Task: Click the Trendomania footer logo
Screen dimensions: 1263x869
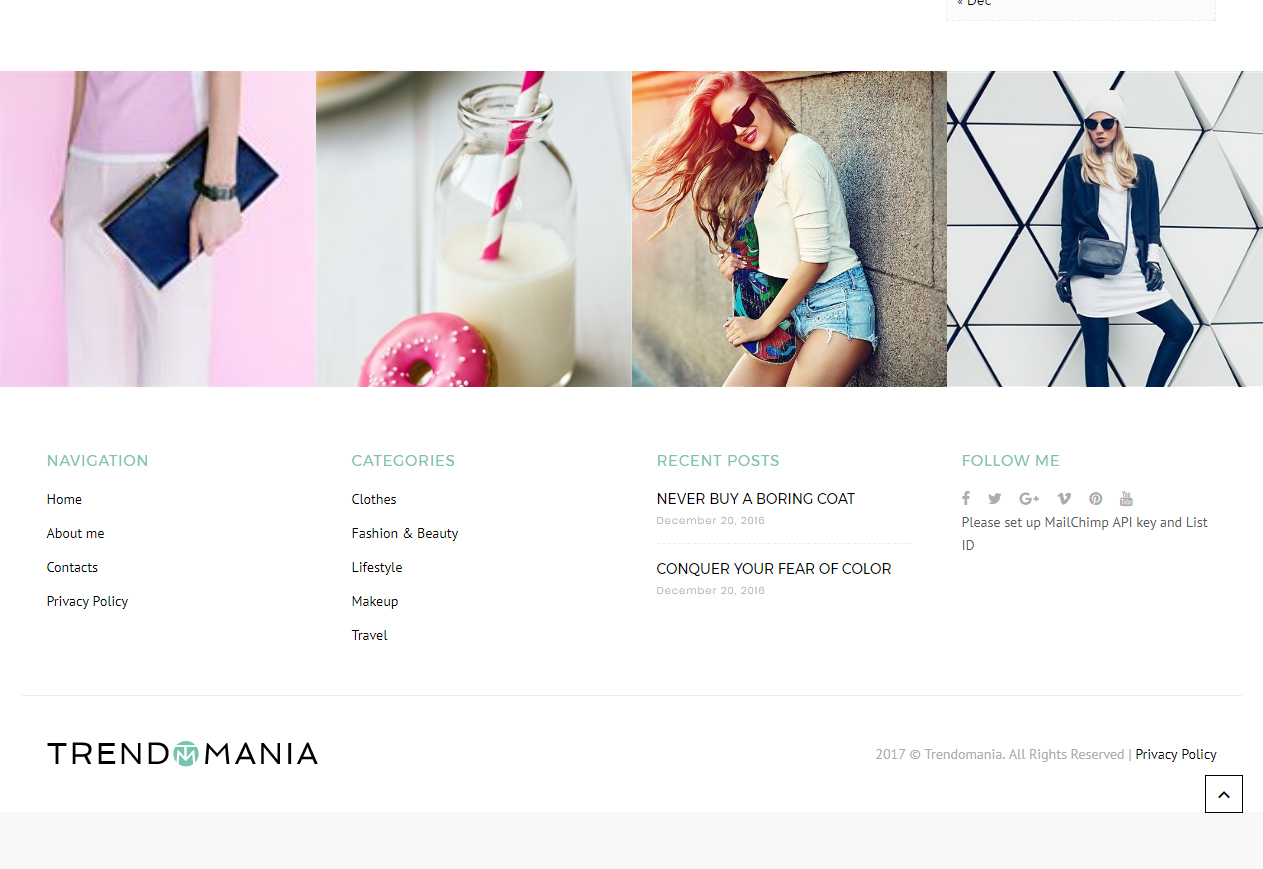Action: coord(182,753)
